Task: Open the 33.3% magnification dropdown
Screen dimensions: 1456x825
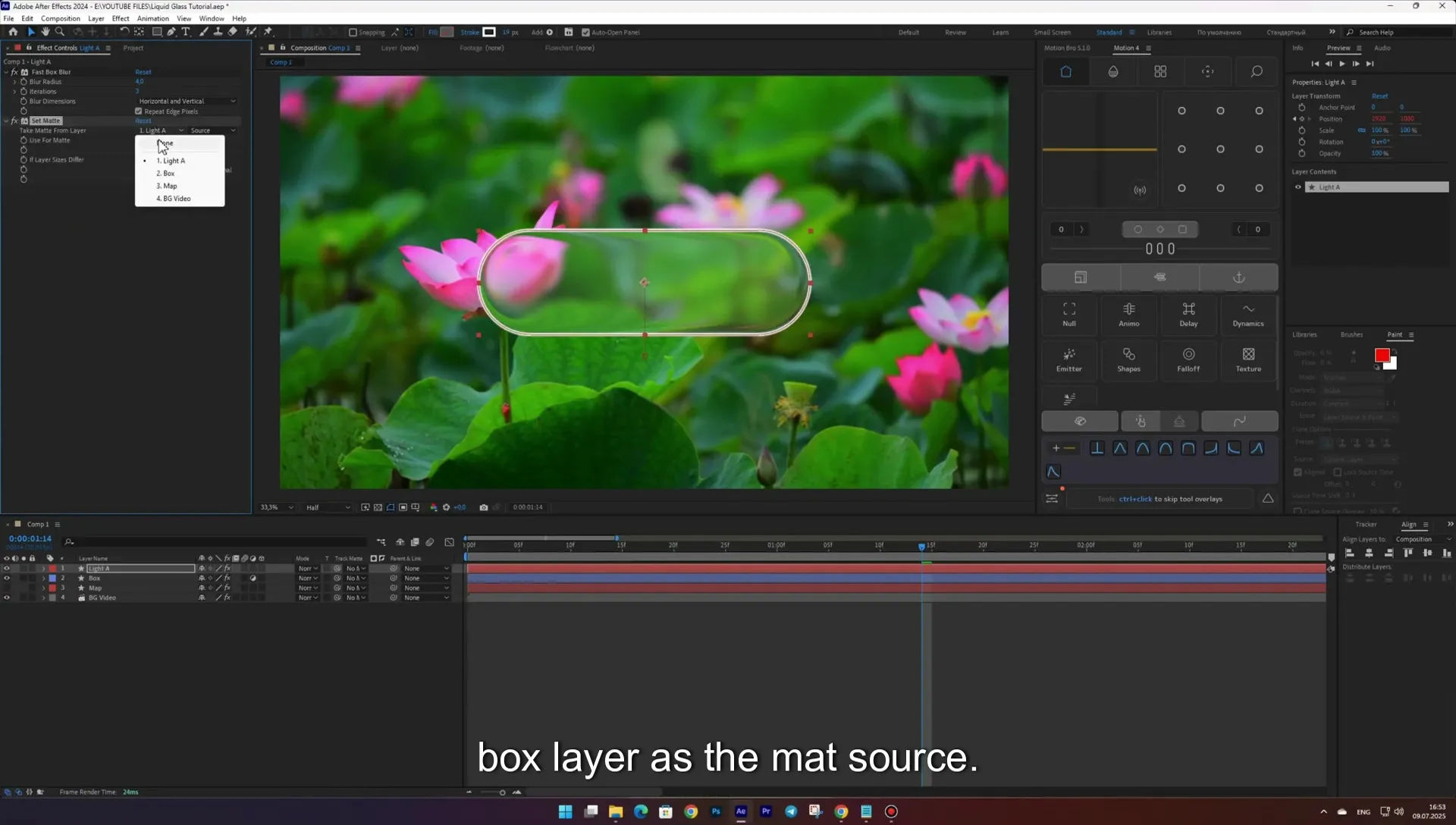Action: point(276,507)
